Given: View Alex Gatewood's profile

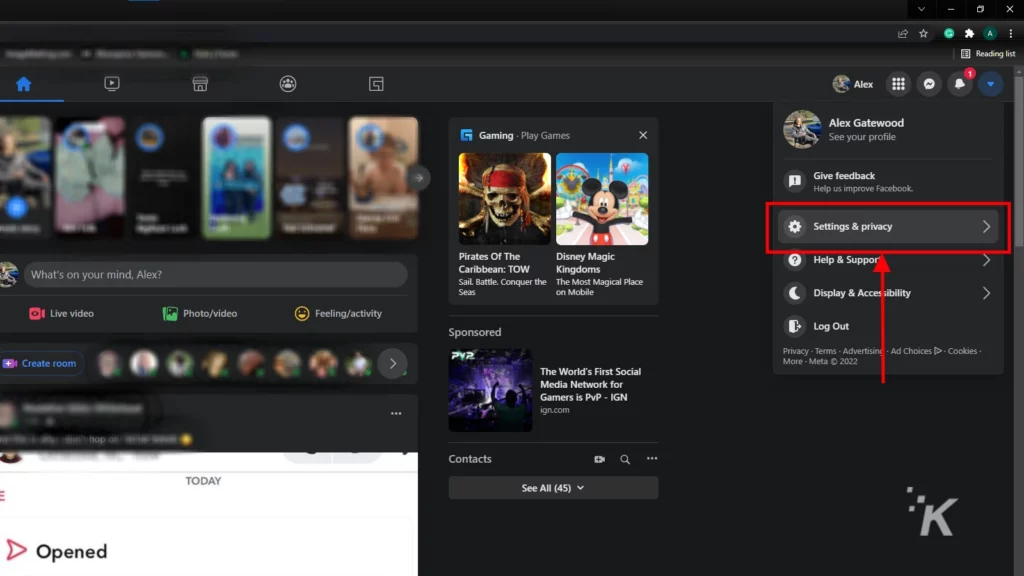Looking at the screenshot, I should (888, 129).
